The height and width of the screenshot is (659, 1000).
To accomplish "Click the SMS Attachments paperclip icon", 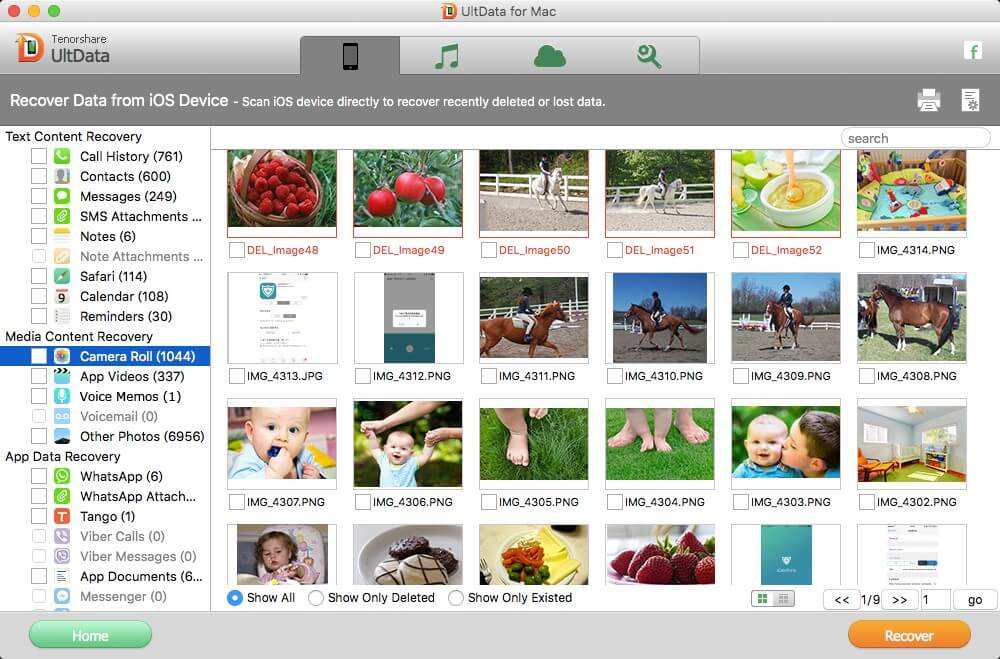I will pyautogui.click(x=62, y=216).
